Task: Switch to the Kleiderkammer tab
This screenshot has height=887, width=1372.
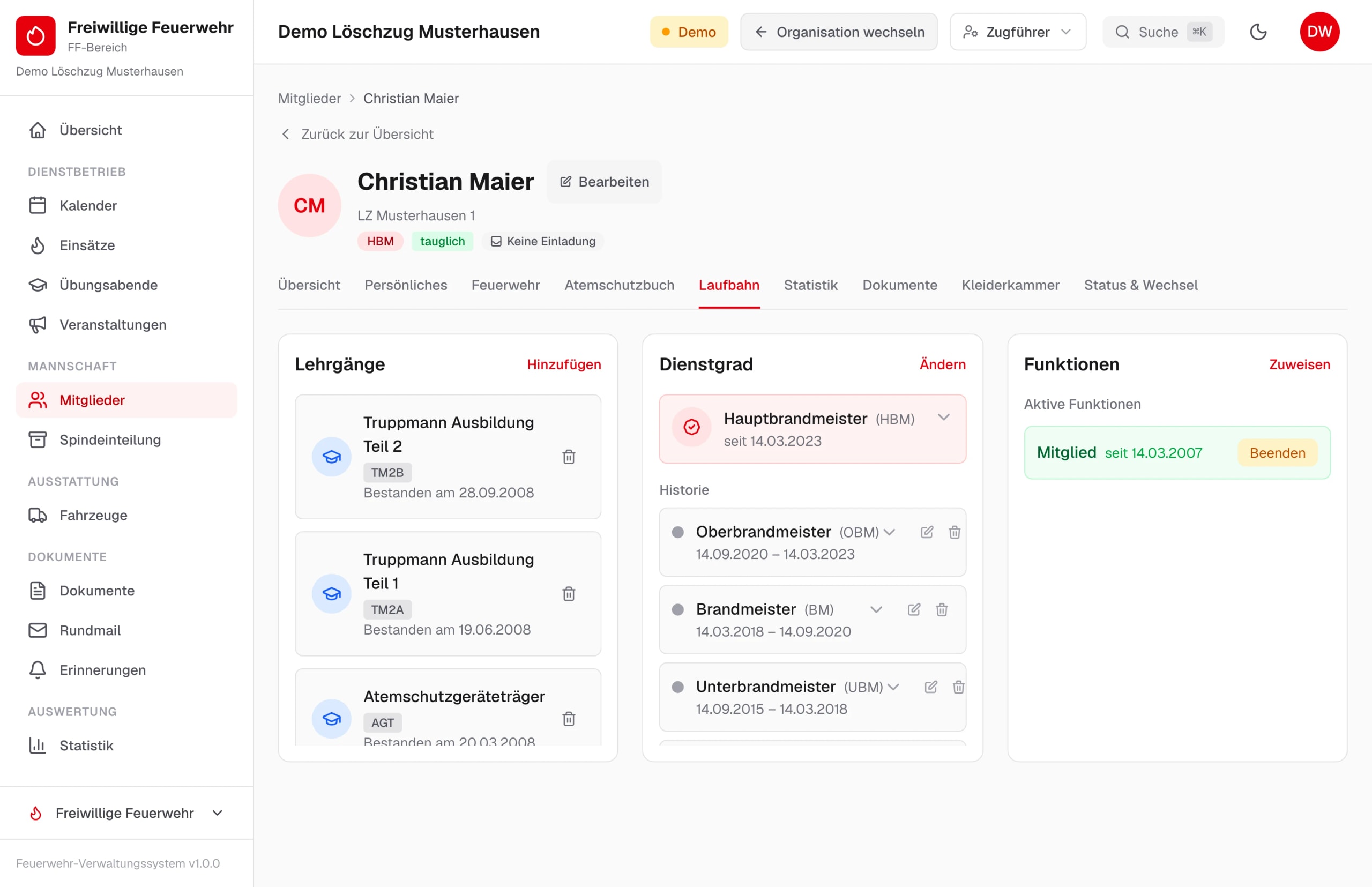Action: tap(1010, 285)
